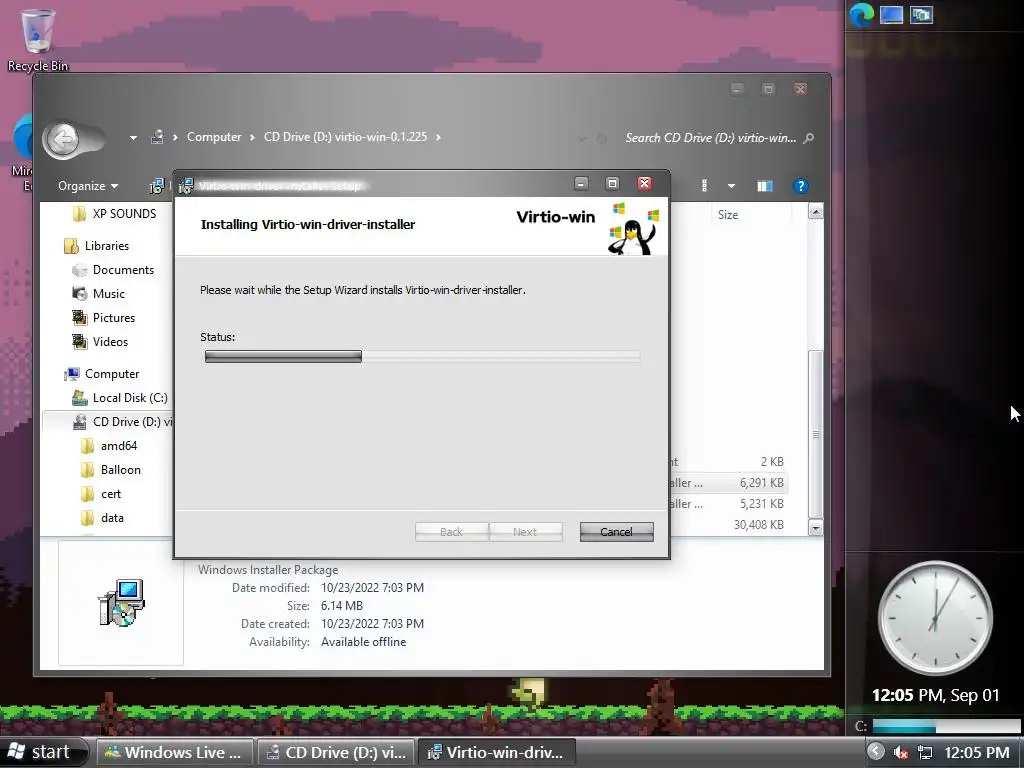Click the Music library icon
The width and height of the screenshot is (1024, 768).
coord(80,294)
